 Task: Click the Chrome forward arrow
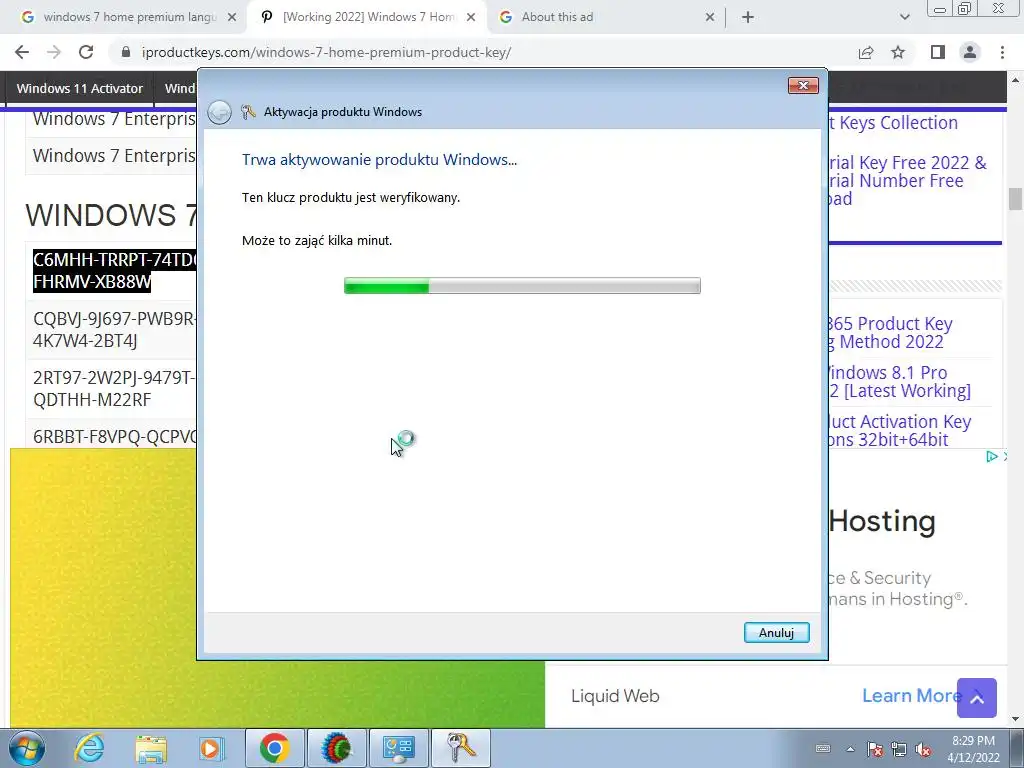(x=54, y=52)
